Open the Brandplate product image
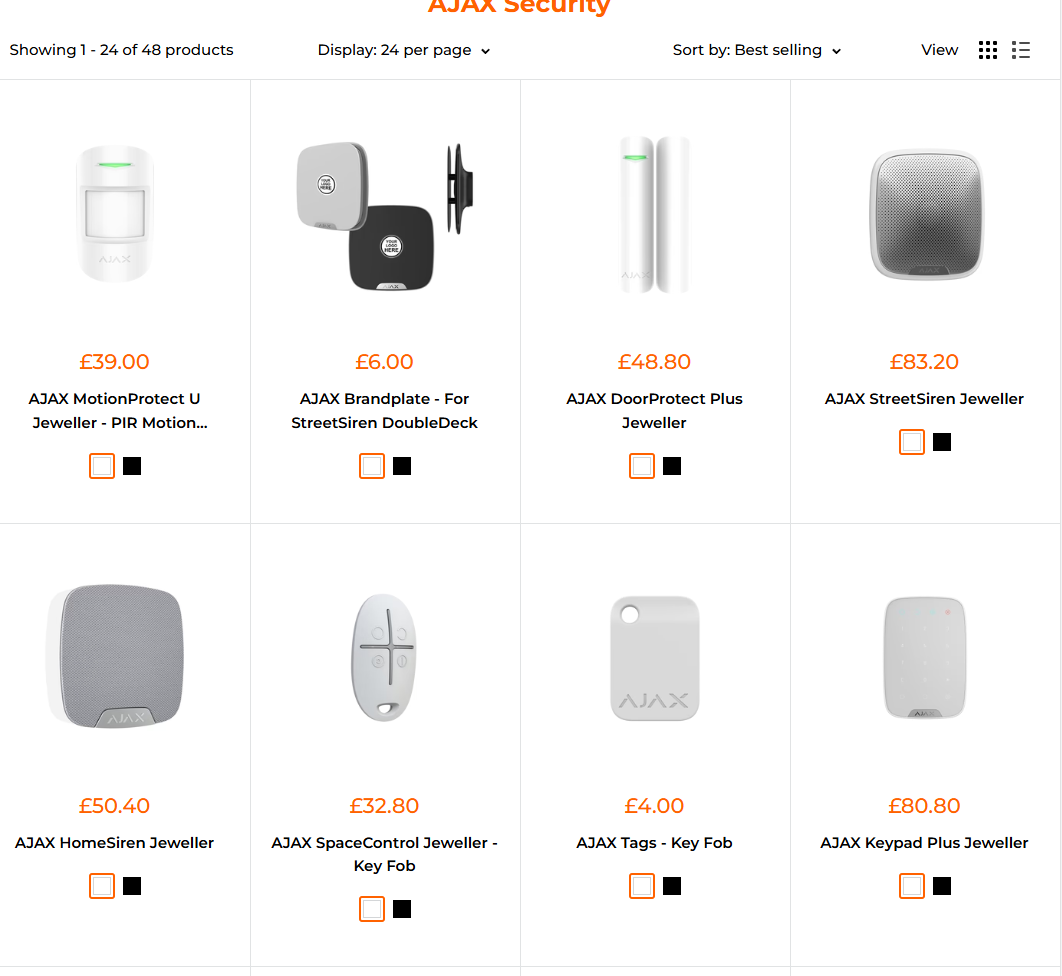This screenshot has width=1062, height=976. click(385, 215)
